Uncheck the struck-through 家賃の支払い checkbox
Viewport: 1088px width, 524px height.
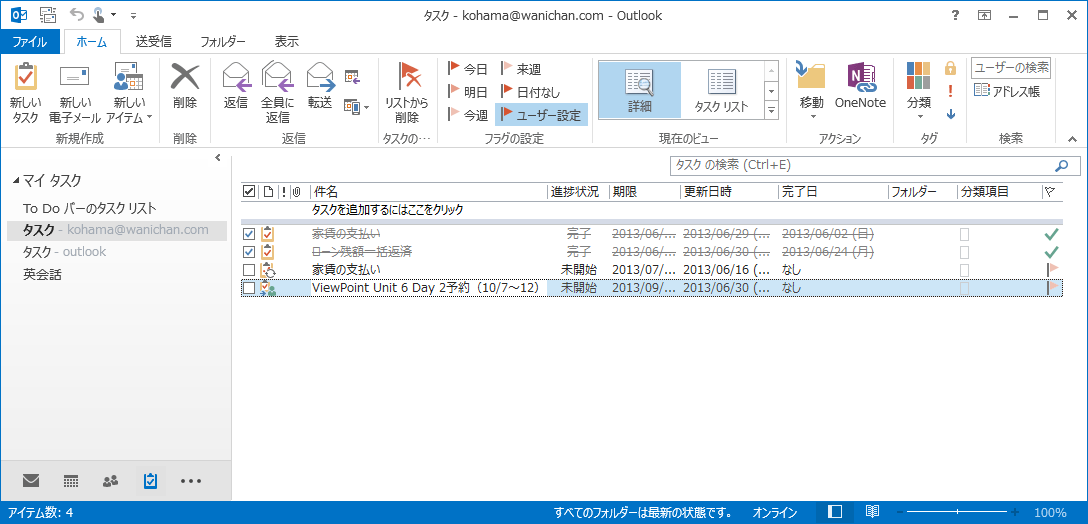coord(249,235)
